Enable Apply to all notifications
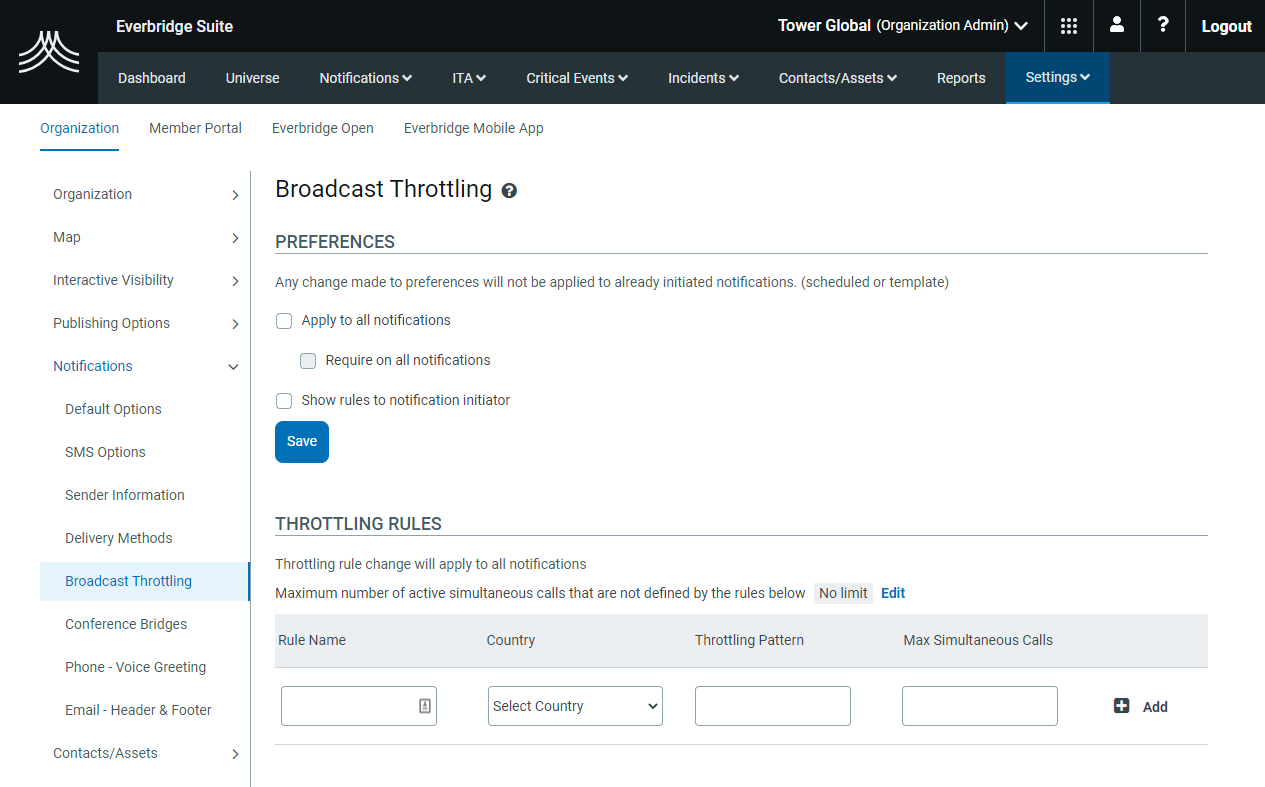Image resolution: width=1265 pixels, height=787 pixels. (x=284, y=320)
